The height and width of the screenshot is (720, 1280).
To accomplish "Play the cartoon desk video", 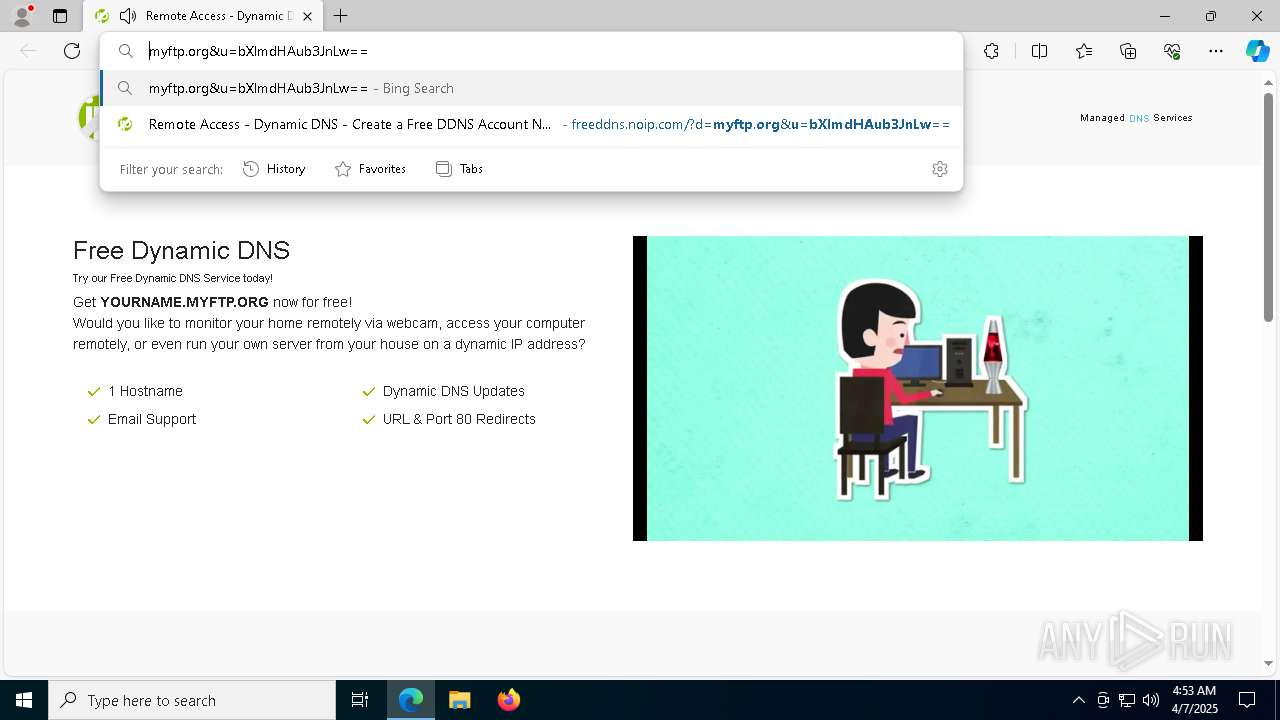I will tap(917, 388).
